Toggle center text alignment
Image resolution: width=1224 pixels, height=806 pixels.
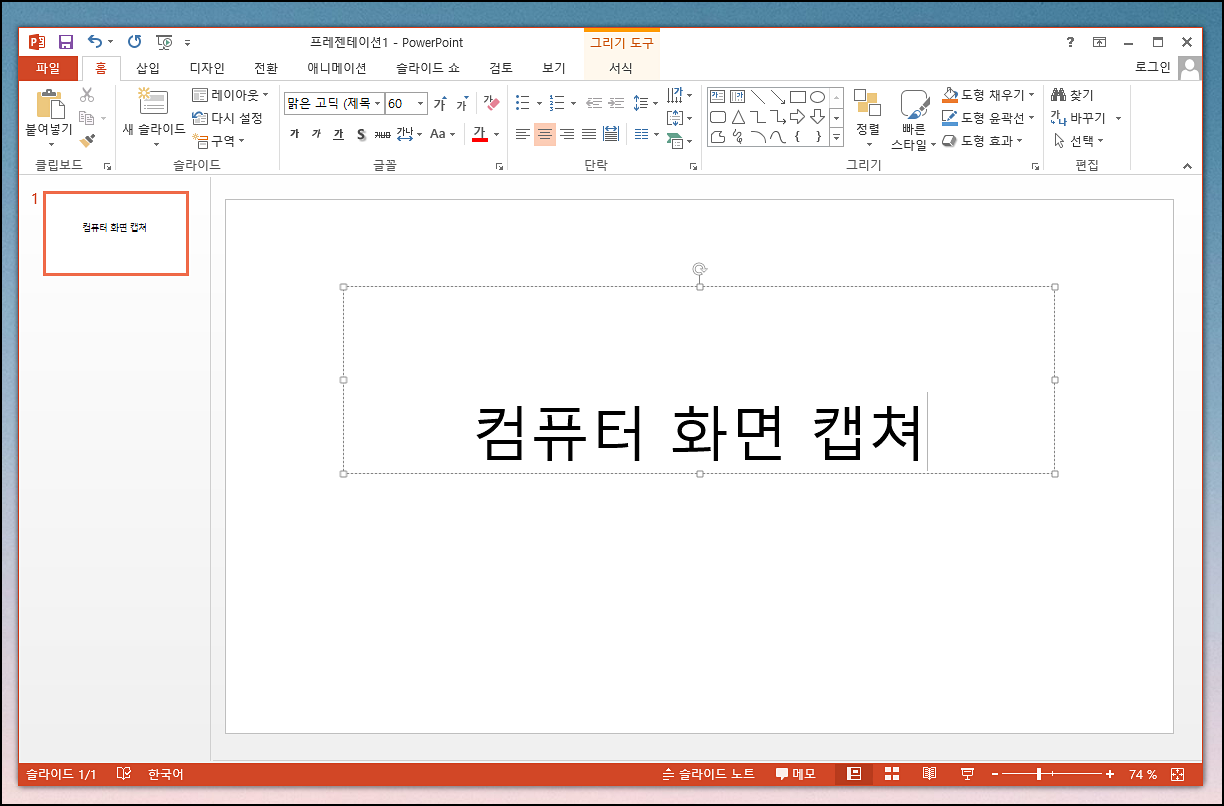point(545,134)
